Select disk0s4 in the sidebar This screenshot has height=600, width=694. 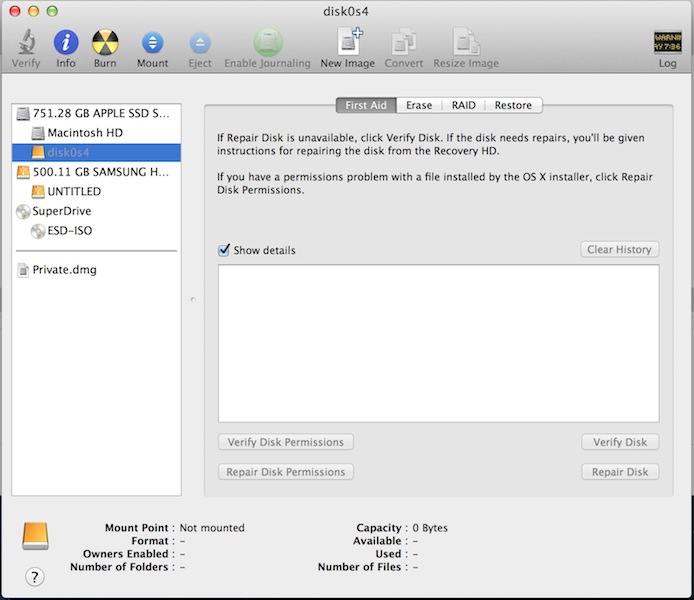coord(96,153)
